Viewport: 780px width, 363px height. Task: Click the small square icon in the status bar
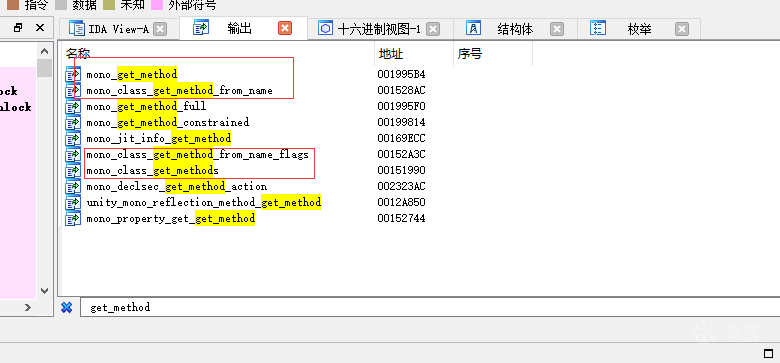[768, 354]
